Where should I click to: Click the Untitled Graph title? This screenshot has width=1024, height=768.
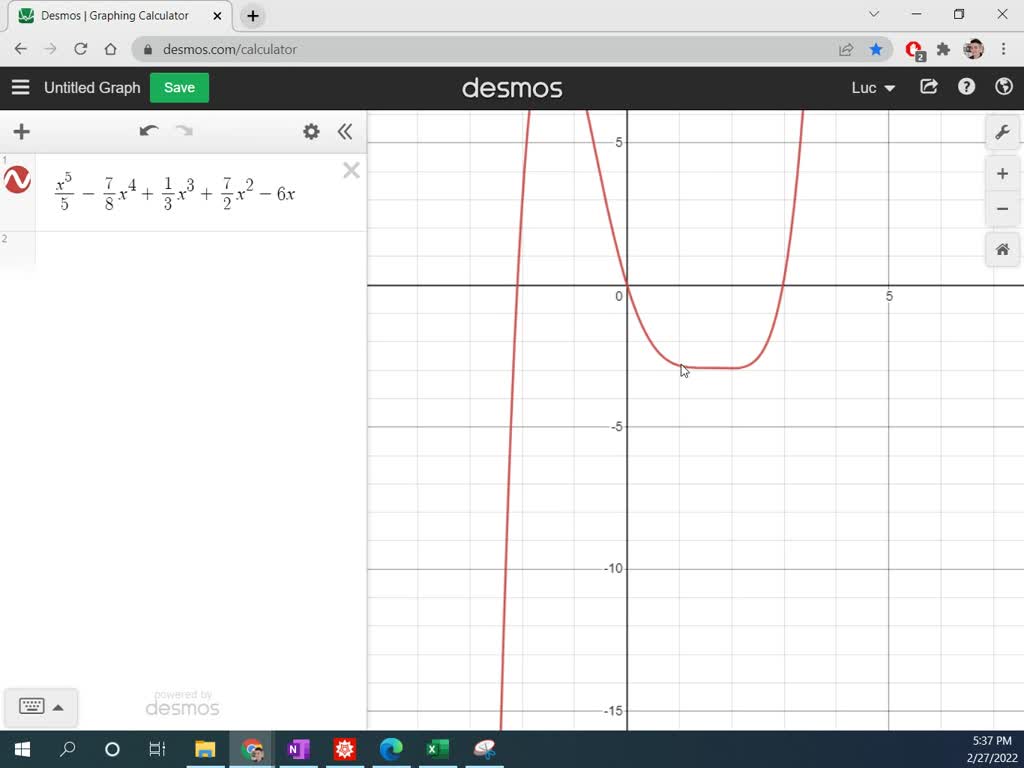(x=92, y=88)
